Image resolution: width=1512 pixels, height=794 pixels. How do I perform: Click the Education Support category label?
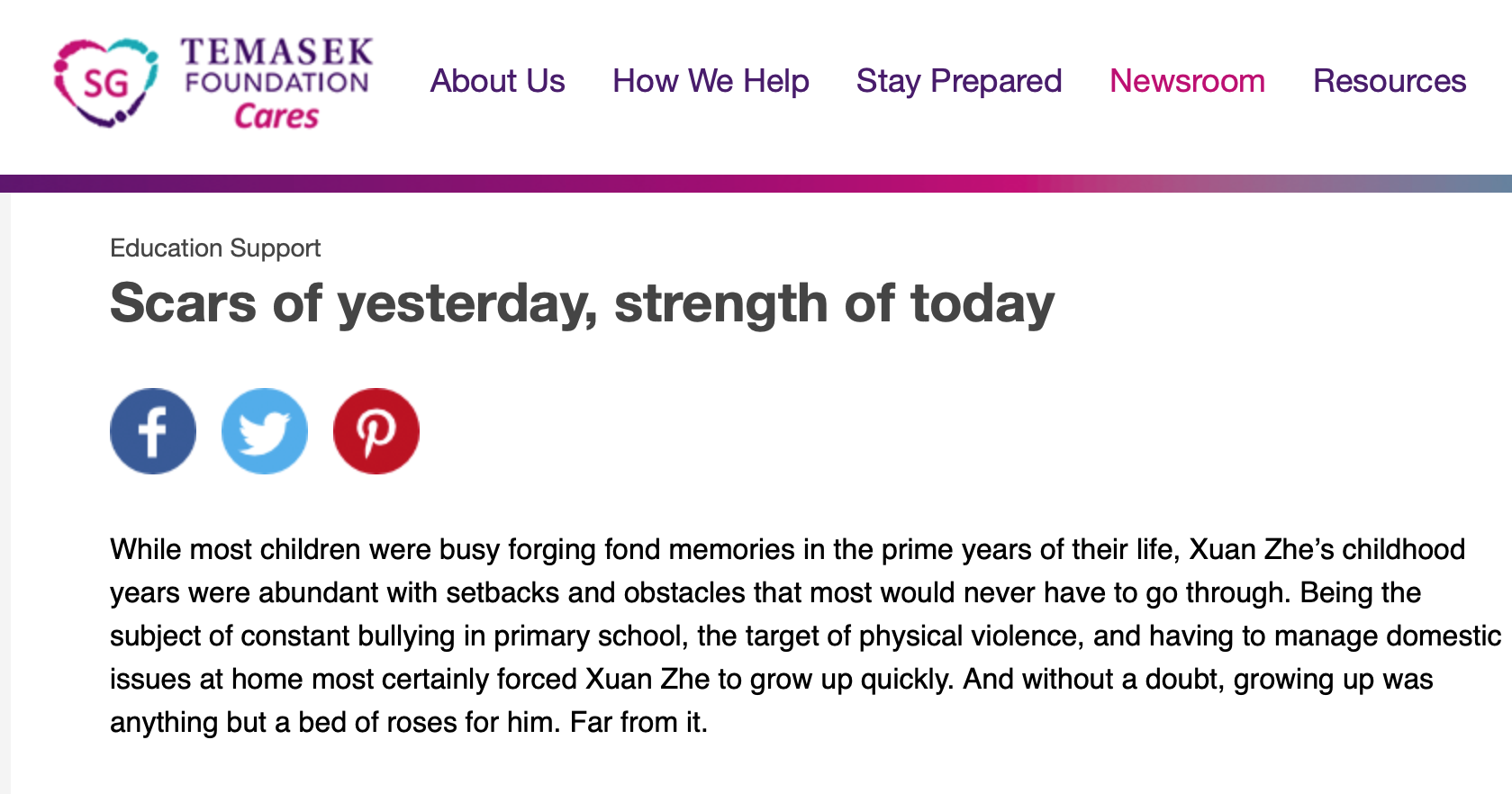(215, 248)
